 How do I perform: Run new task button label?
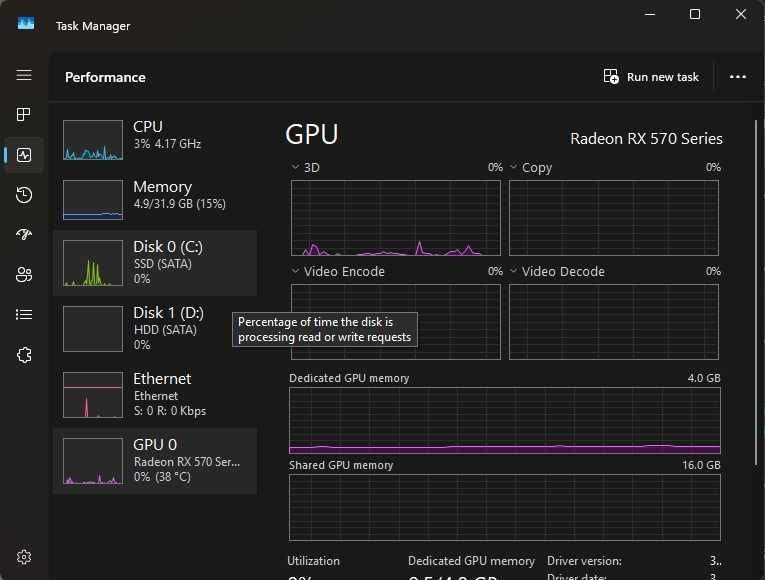pyautogui.click(x=663, y=77)
